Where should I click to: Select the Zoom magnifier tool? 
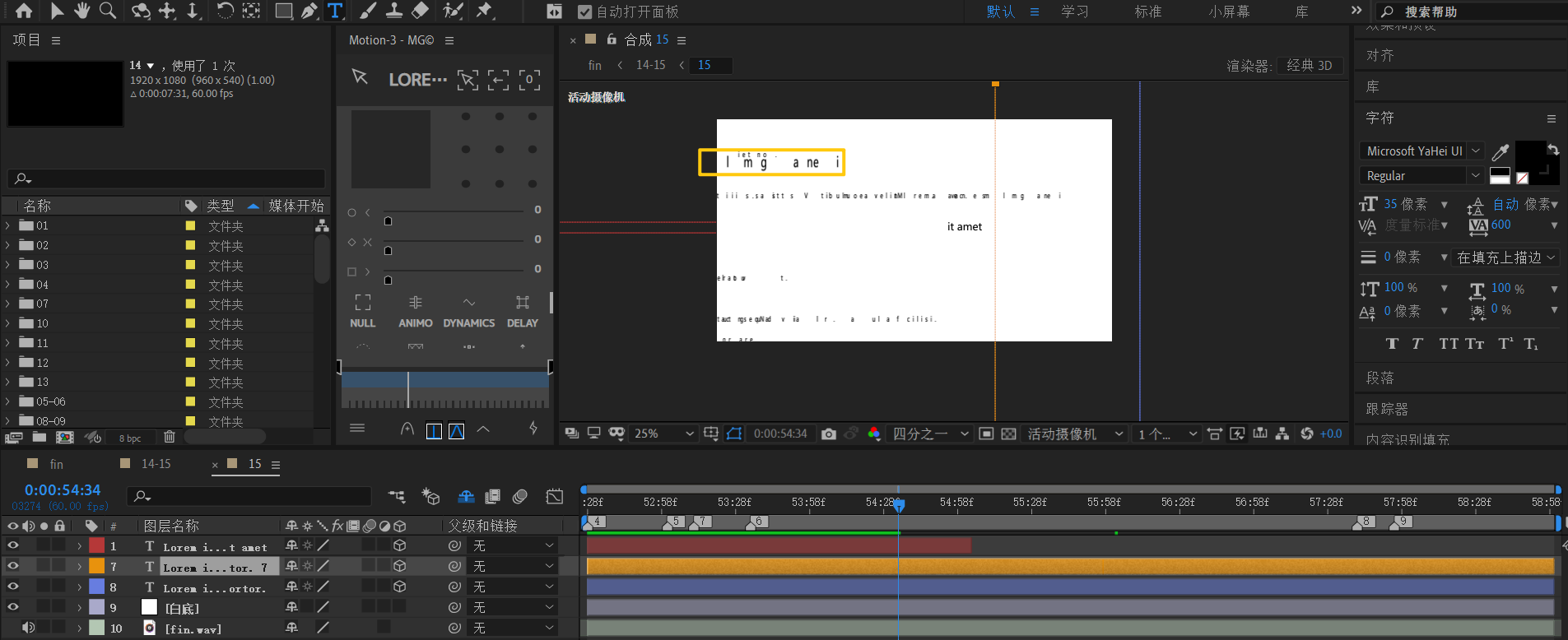108,11
